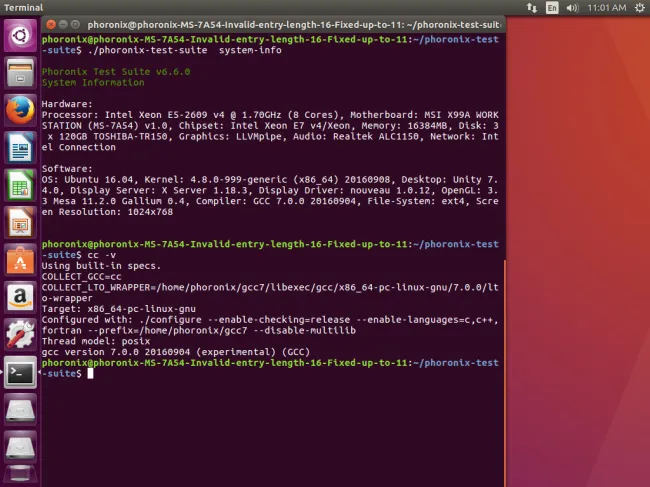Click 'COLLECT_GCC=cc' line
650x487 pixels.
pyautogui.click(x=82, y=276)
